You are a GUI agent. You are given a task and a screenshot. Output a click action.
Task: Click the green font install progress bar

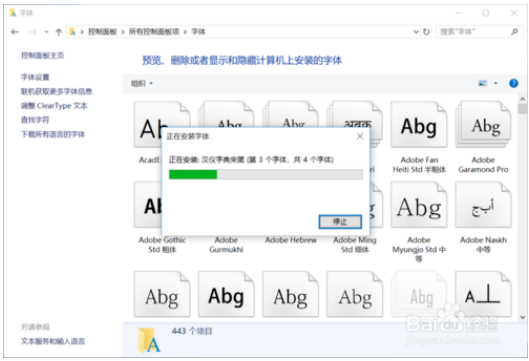pos(266,174)
